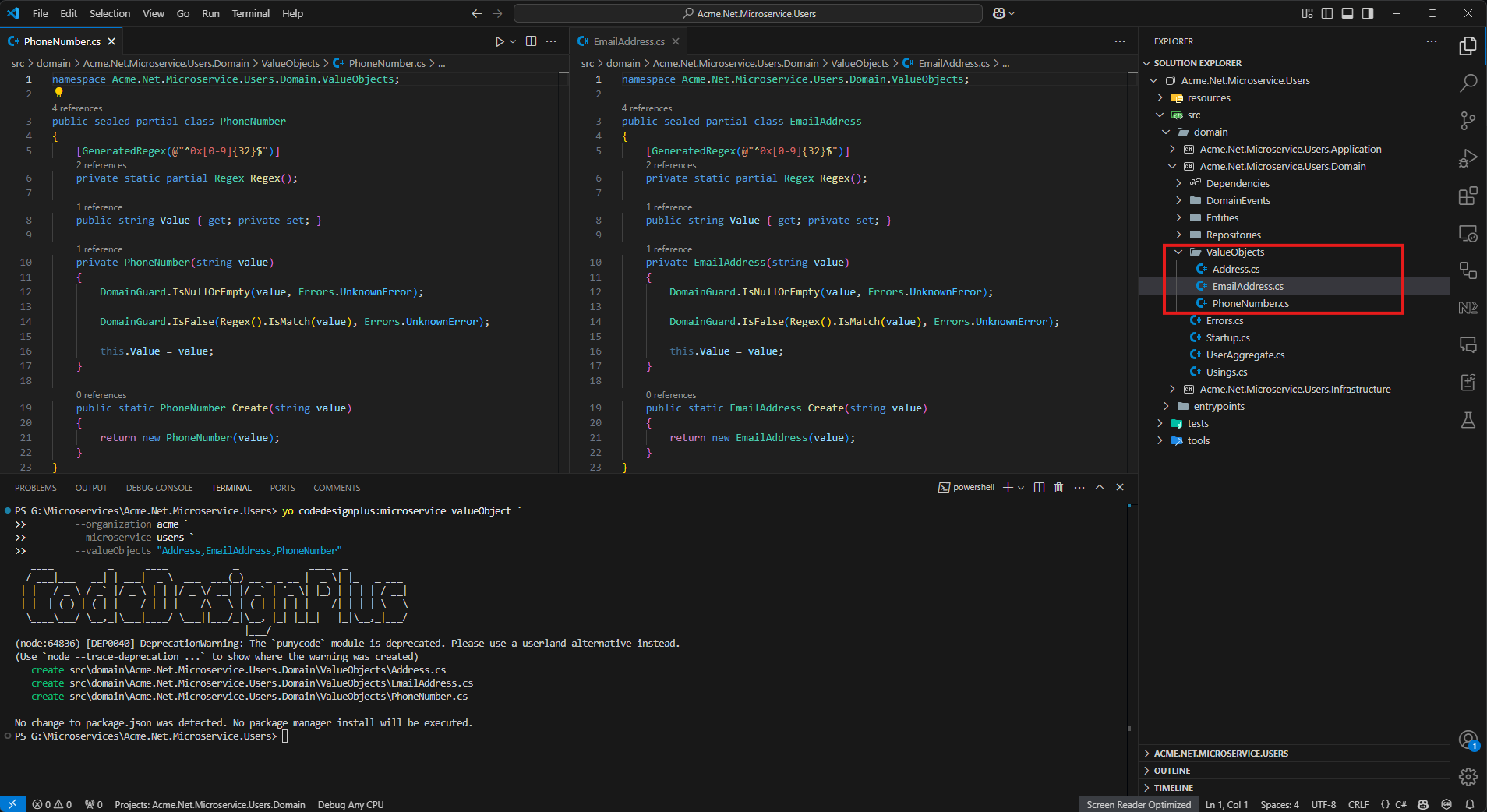Expand the tests folder

[1160, 423]
